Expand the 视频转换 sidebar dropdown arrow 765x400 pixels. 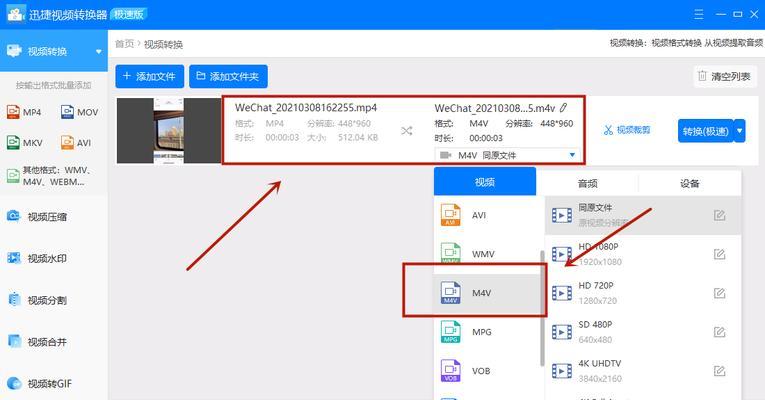pos(99,51)
